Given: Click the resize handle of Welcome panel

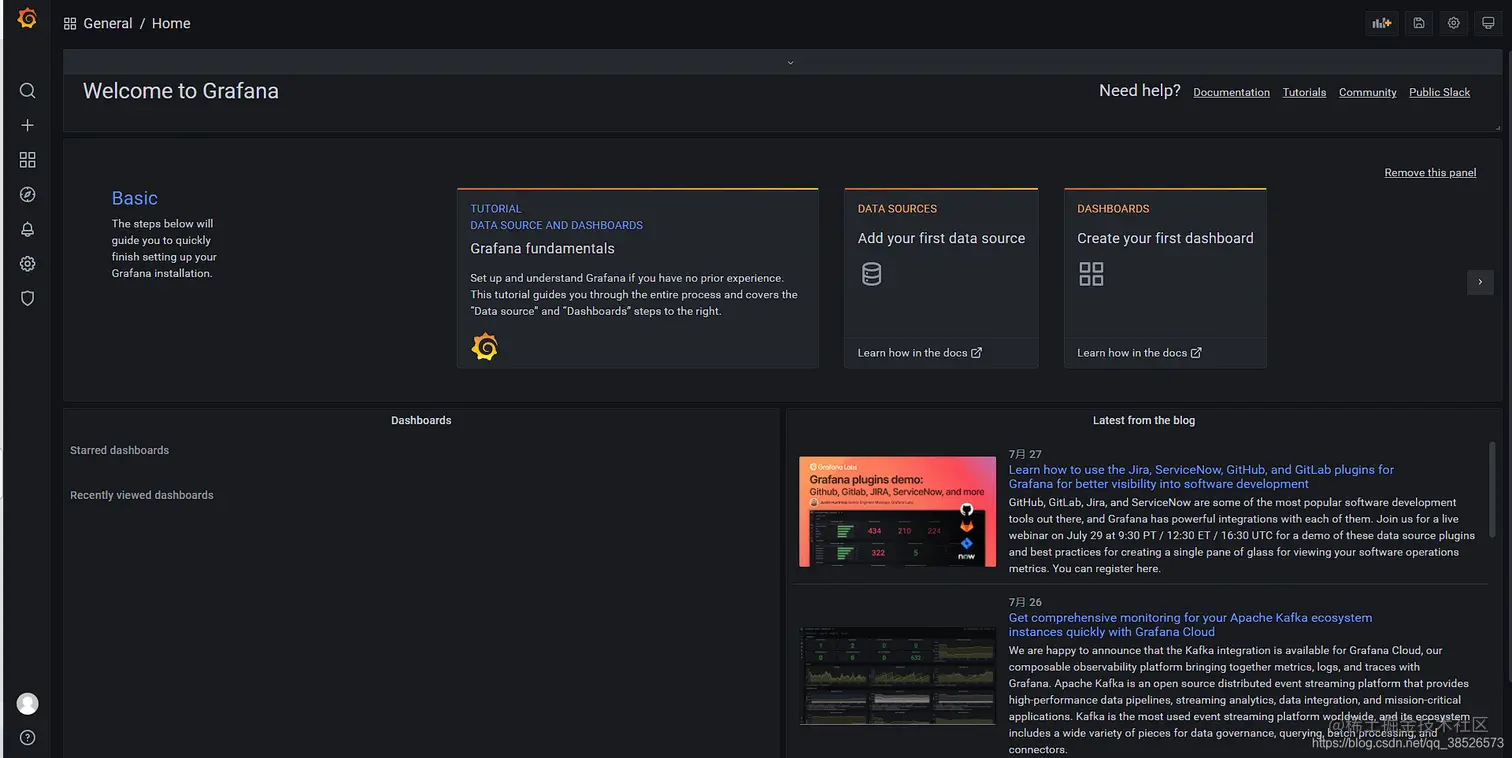Looking at the screenshot, I should click(x=1497, y=127).
